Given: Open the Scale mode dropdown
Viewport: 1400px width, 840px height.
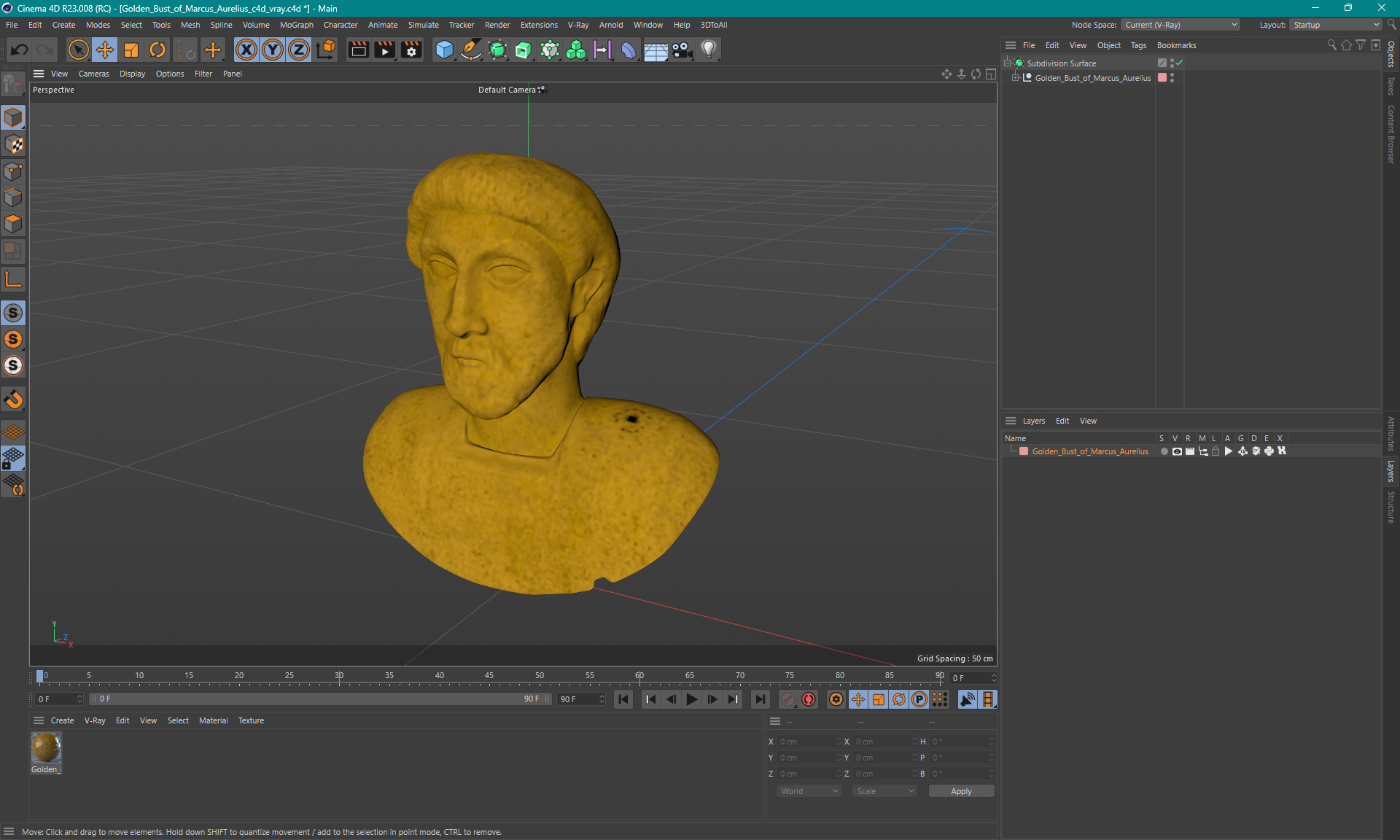Looking at the screenshot, I should pyautogui.click(x=885, y=791).
